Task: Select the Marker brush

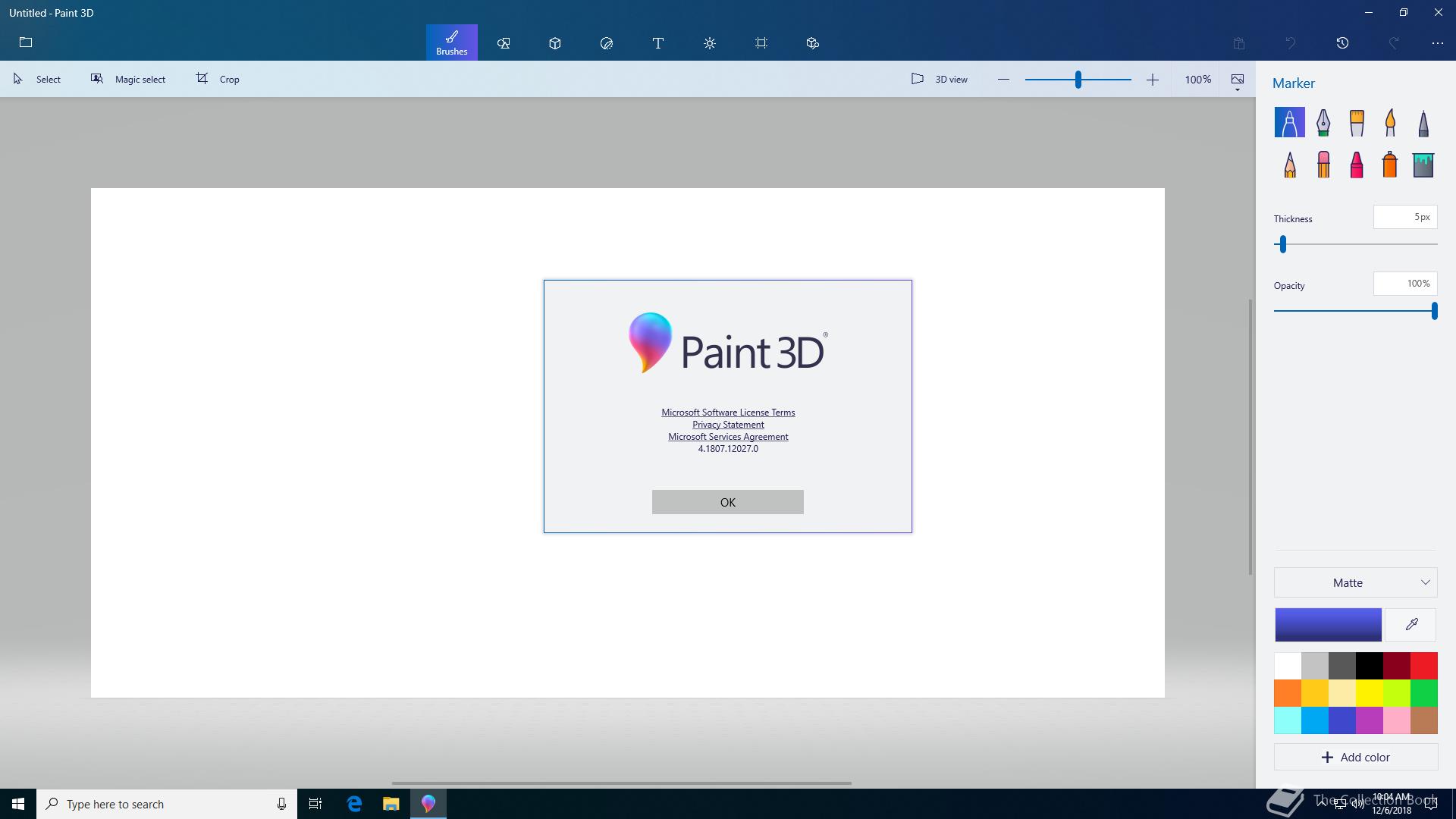Action: coord(1290,122)
